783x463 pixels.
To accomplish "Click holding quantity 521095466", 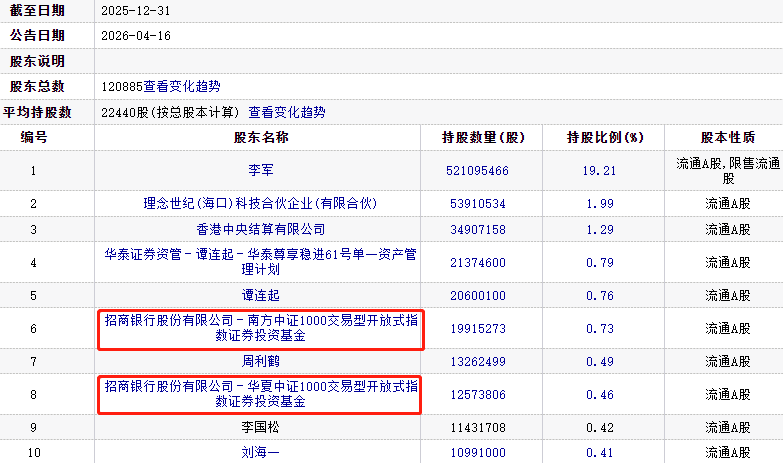I will [477, 171].
